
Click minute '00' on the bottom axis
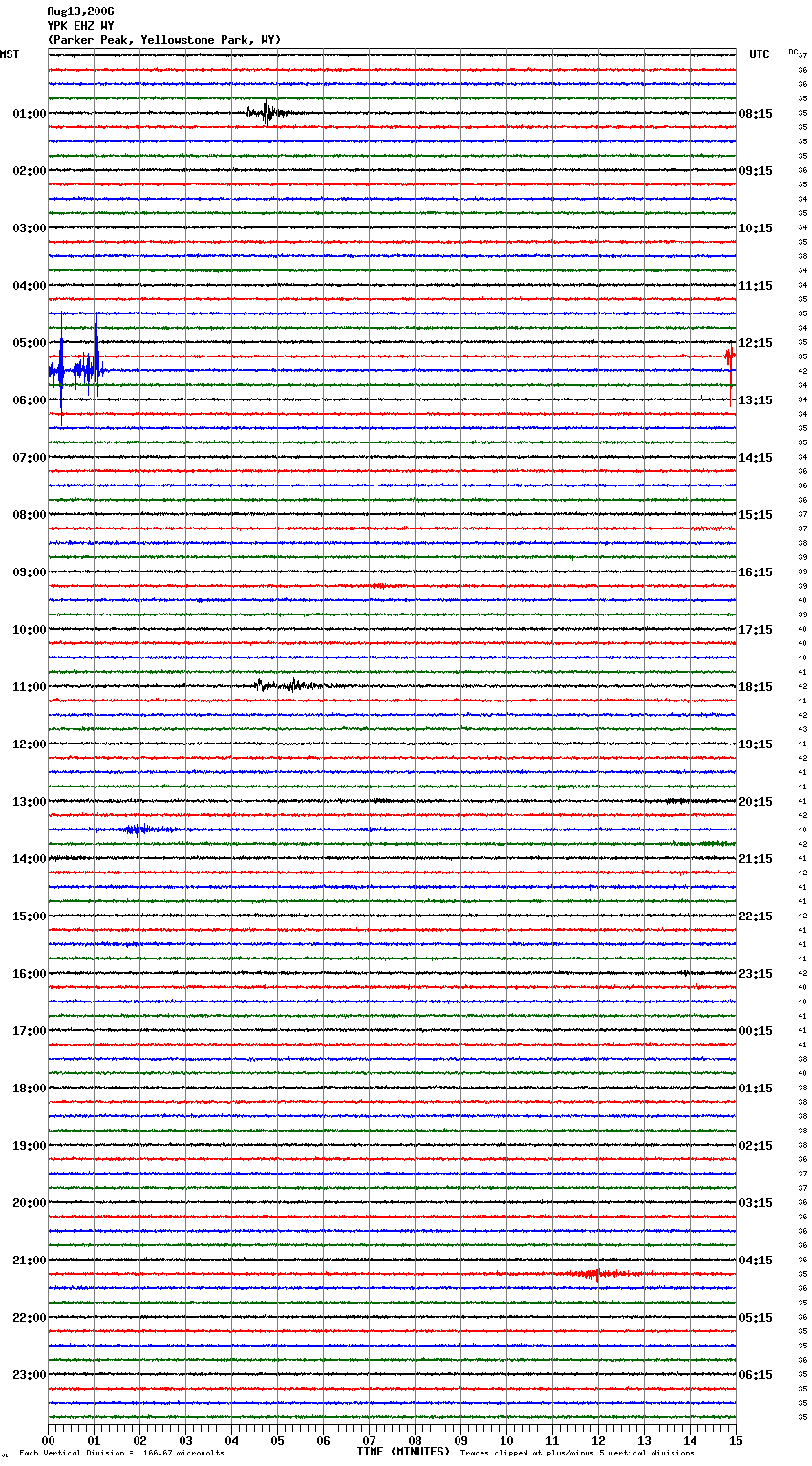(x=49, y=1440)
